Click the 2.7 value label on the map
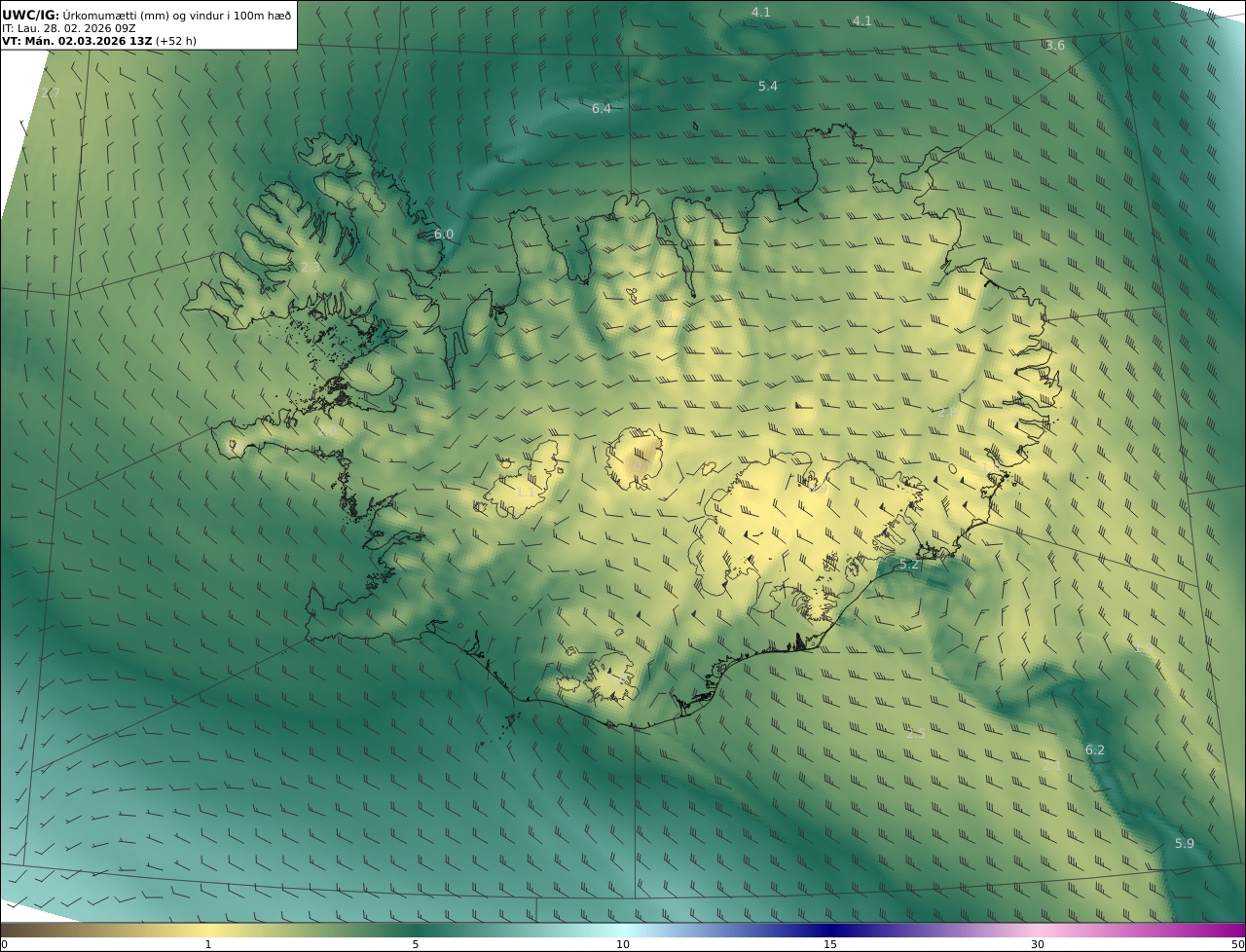The image size is (1246, 952). [51, 92]
